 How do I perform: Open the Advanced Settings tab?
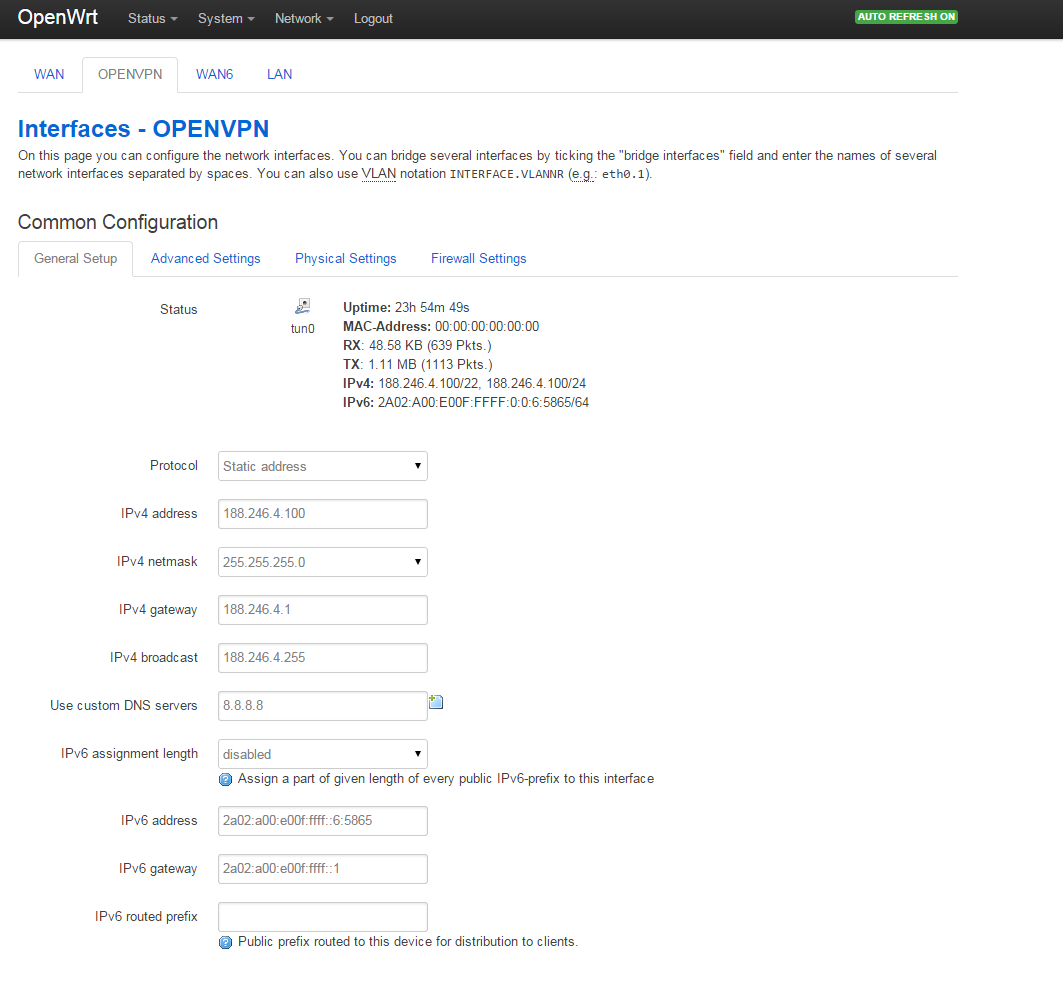pyautogui.click(x=205, y=259)
